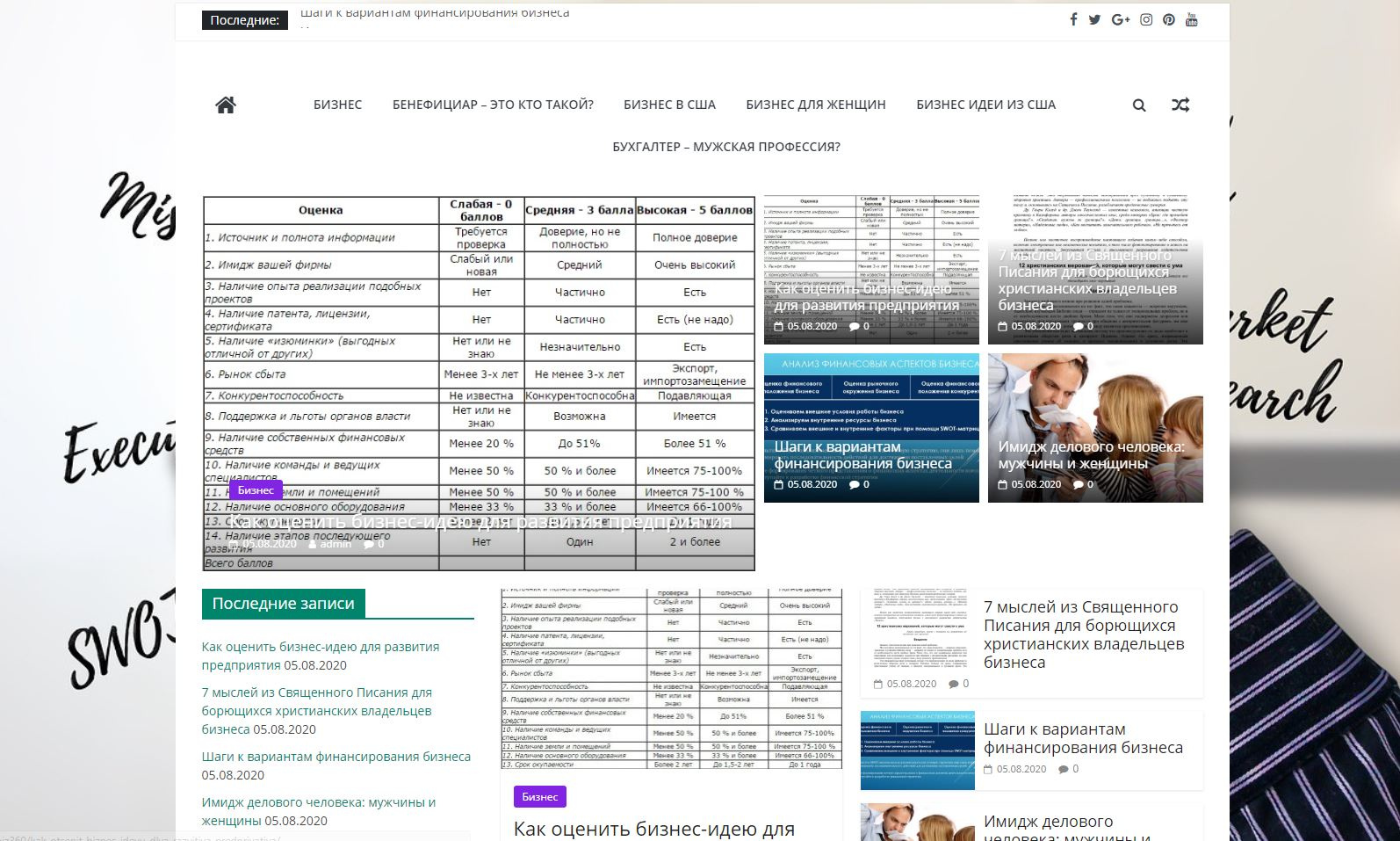Click admin author link on featured post

[x=336, y=544]
